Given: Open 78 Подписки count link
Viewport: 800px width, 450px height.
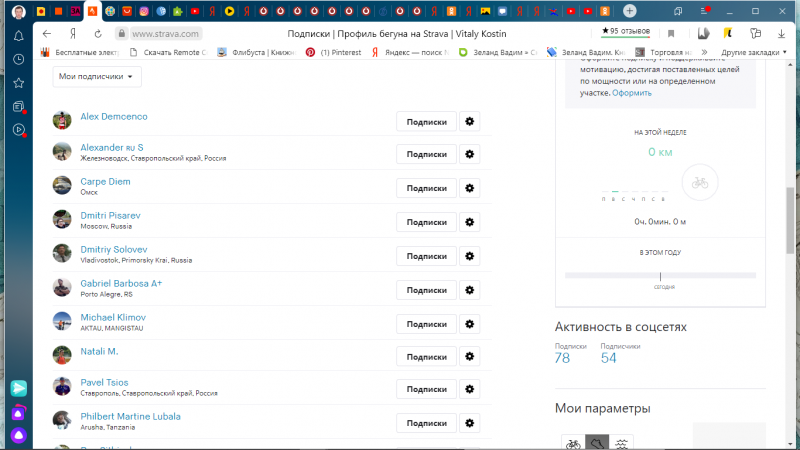Looking at the screenshot, I should coord(562,358).
